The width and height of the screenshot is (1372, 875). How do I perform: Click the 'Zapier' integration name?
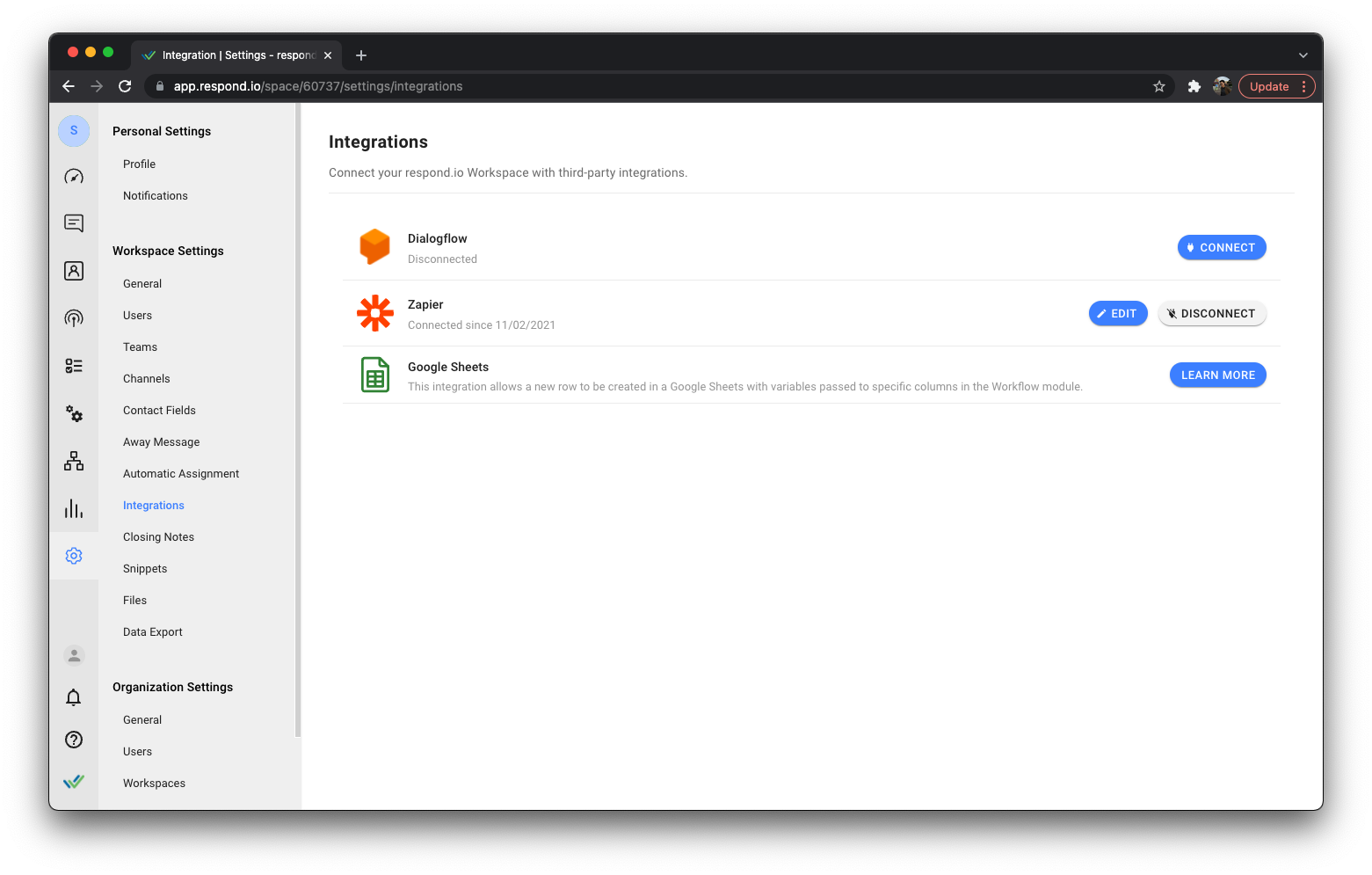425,304
